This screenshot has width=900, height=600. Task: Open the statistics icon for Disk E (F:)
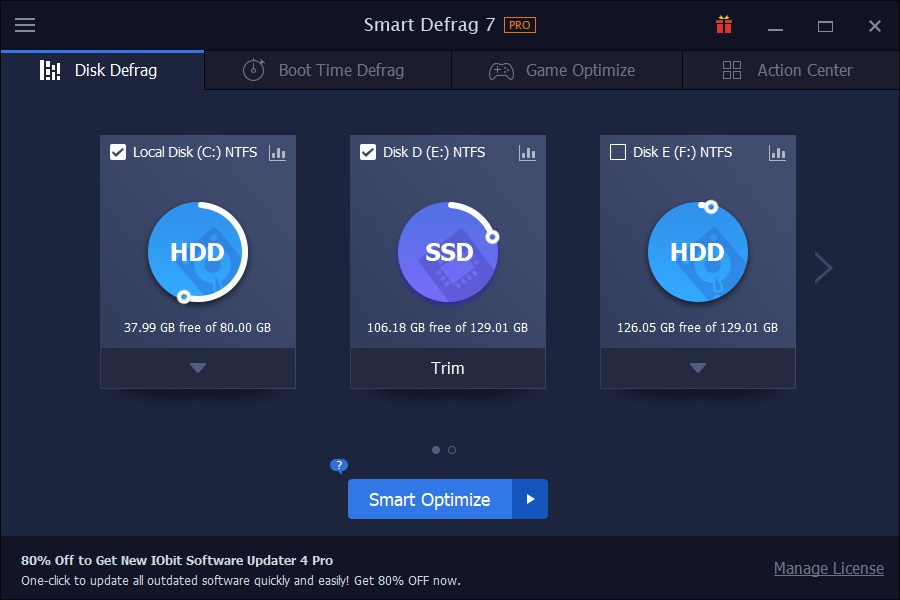(x=777, y=154)
